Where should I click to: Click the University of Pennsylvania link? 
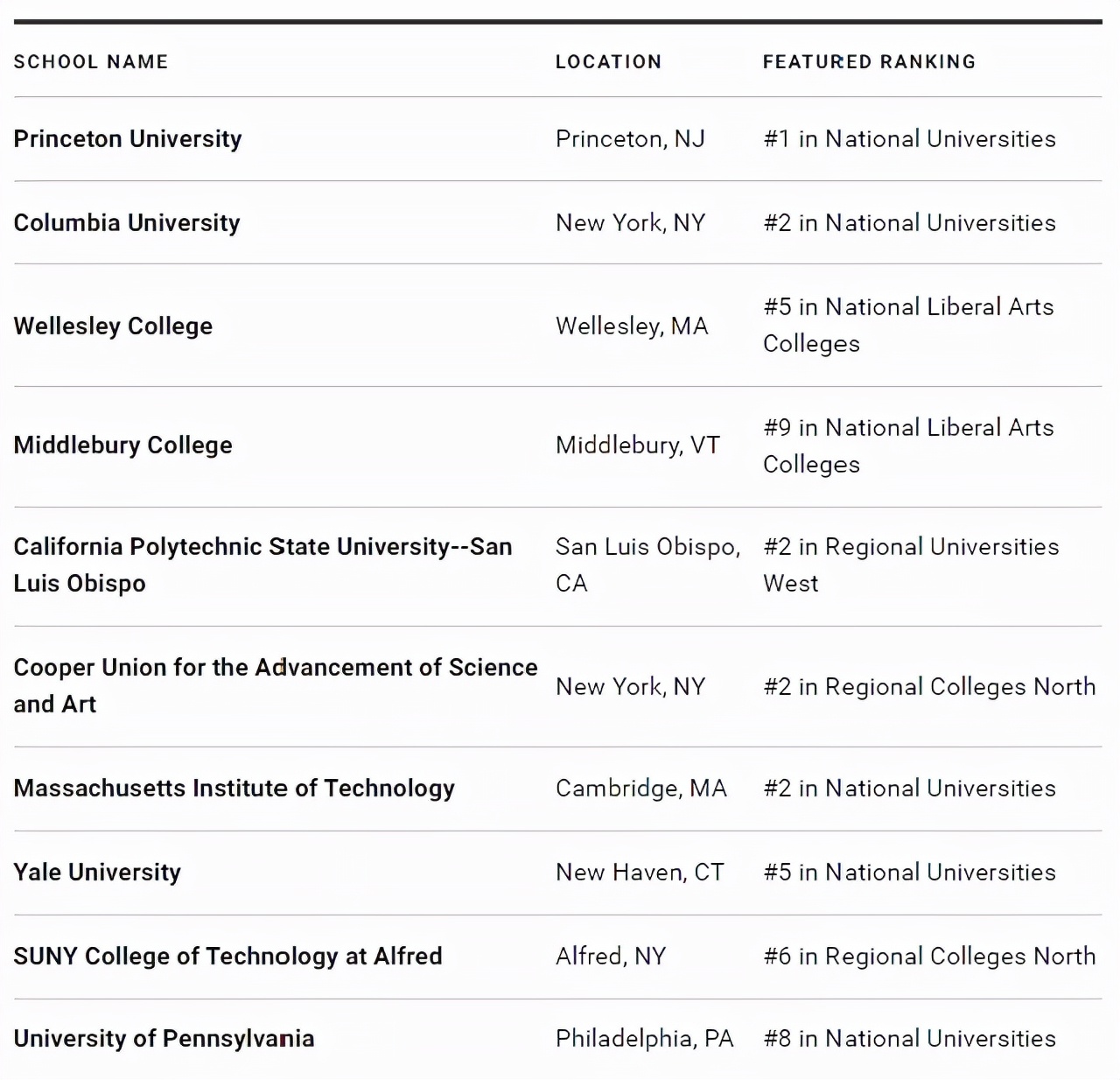click(x=164, y=1039)
